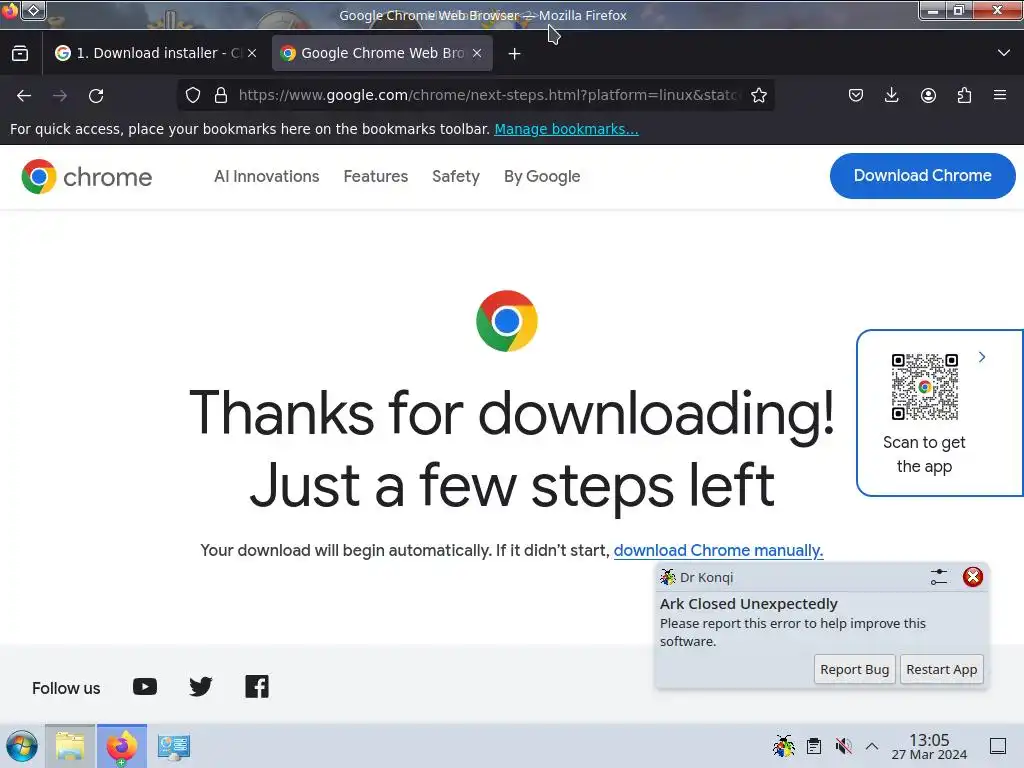This screenshot has height=768, width=1024.
Task: Open tracking protection shield icon
Action: tap(193, 95)
